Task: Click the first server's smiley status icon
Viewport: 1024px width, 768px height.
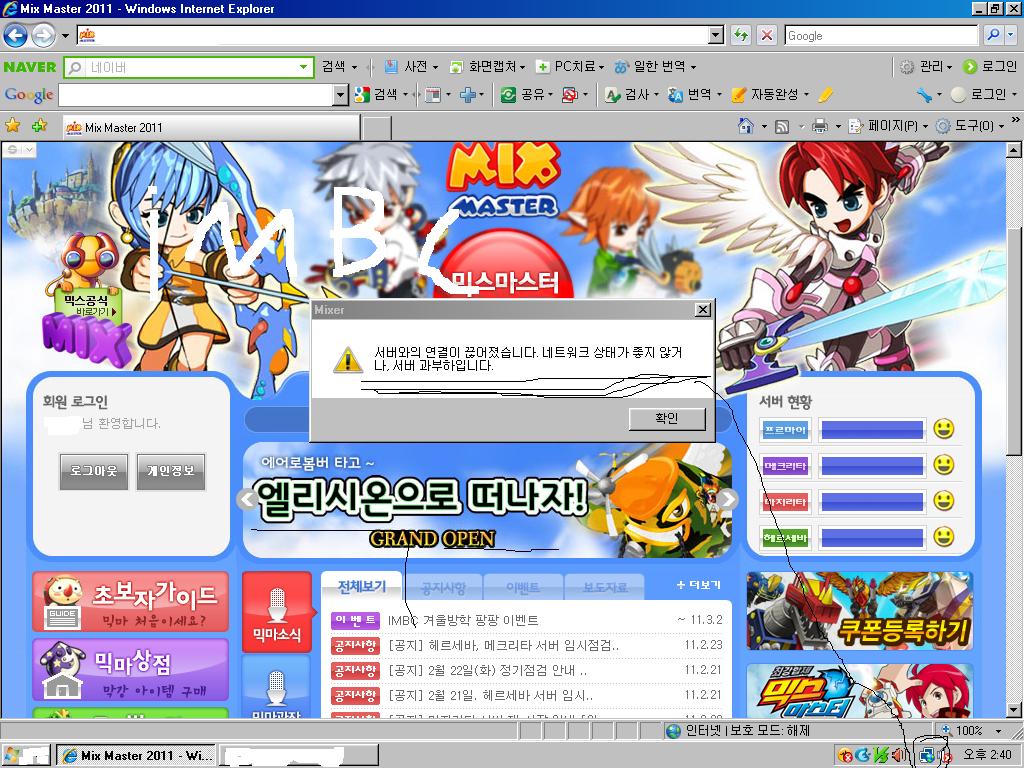Action: 943,429
